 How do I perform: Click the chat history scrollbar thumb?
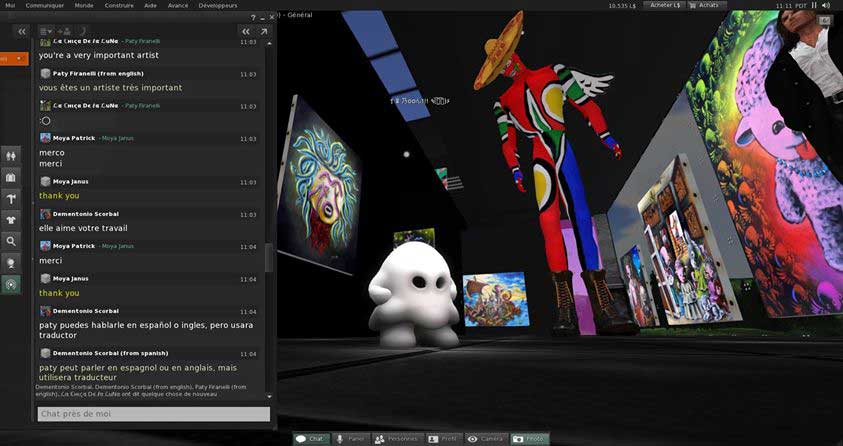[x=267, y=257]
